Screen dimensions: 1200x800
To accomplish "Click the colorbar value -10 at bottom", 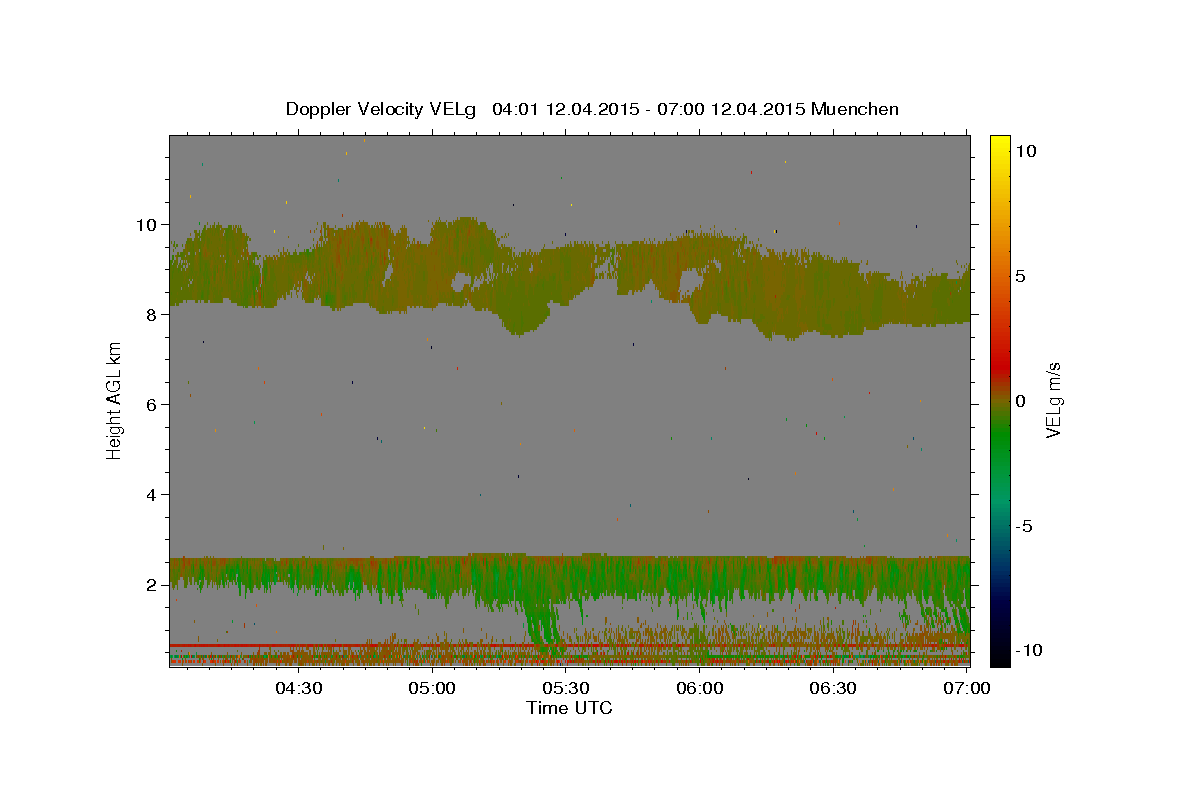I will (1029, 650).
